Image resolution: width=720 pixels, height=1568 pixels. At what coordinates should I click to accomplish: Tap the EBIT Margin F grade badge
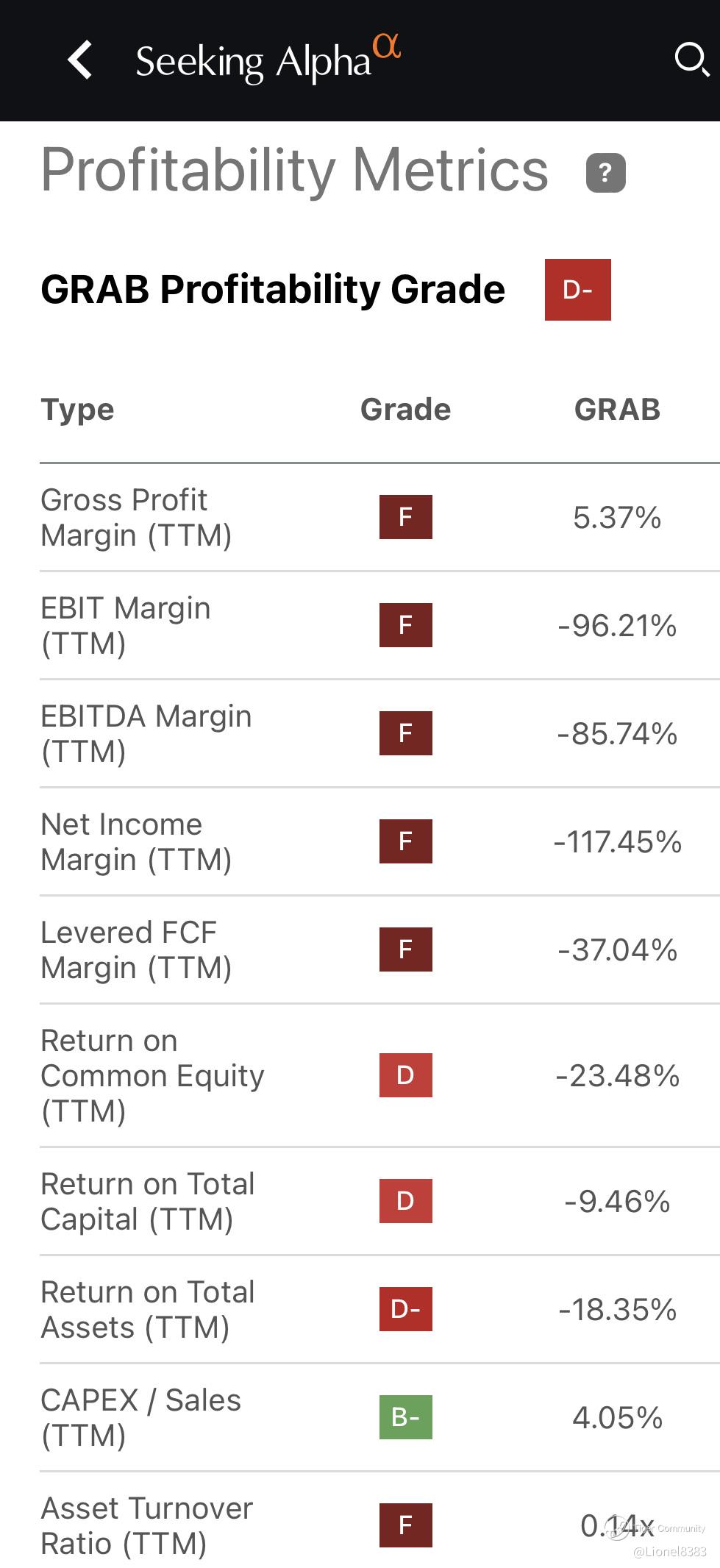click(x=405, y=625)
